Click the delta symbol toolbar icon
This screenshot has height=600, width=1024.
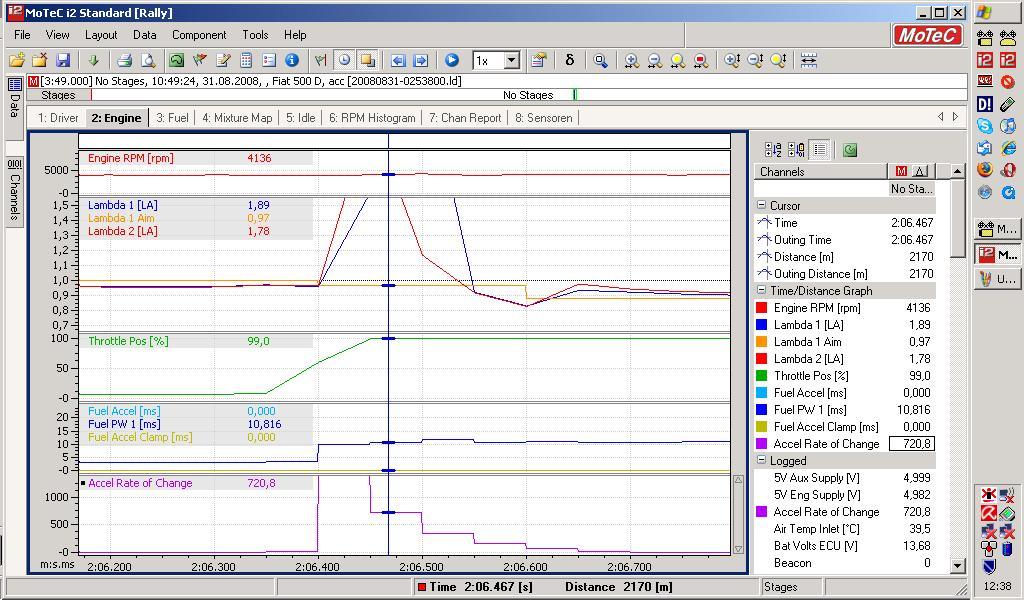point(569,61)
